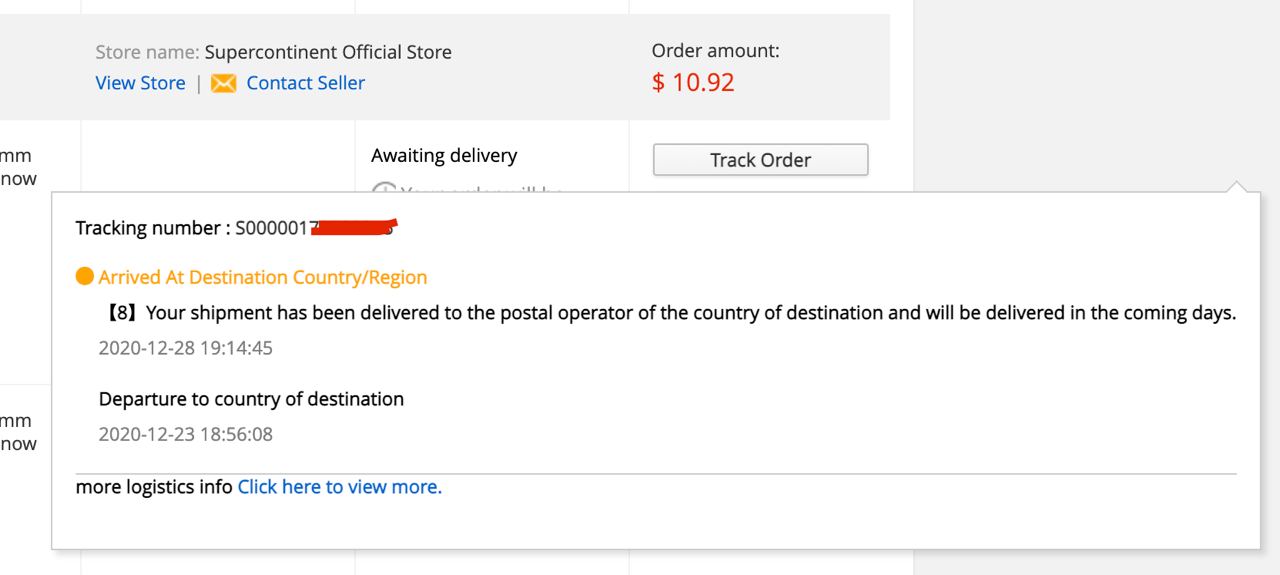Click the envelope icon beside Contact Seller
Screen dimensions: 1280x575
[x=224, y=83]
